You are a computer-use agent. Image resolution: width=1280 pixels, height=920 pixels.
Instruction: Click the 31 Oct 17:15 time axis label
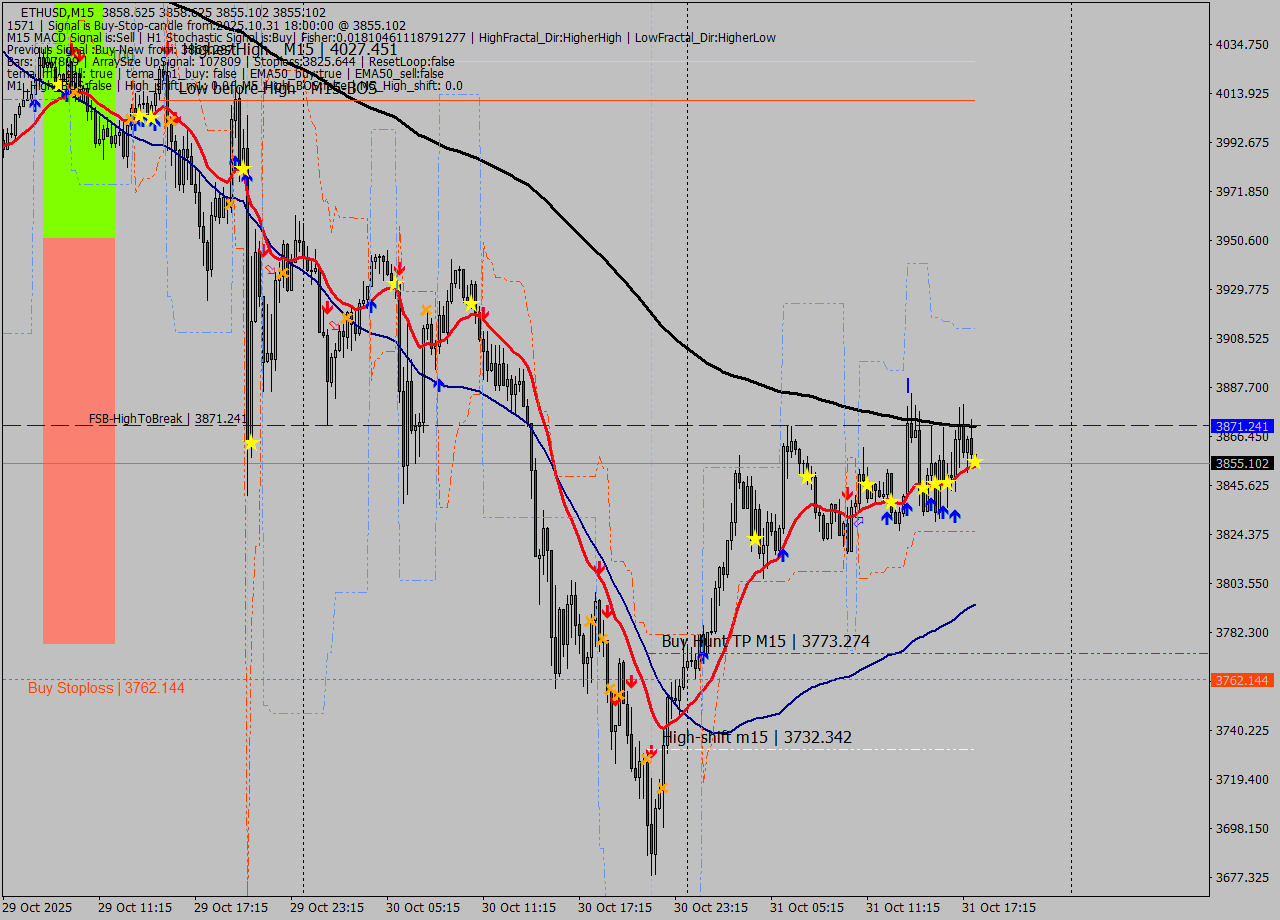click(x=999, y=907)
